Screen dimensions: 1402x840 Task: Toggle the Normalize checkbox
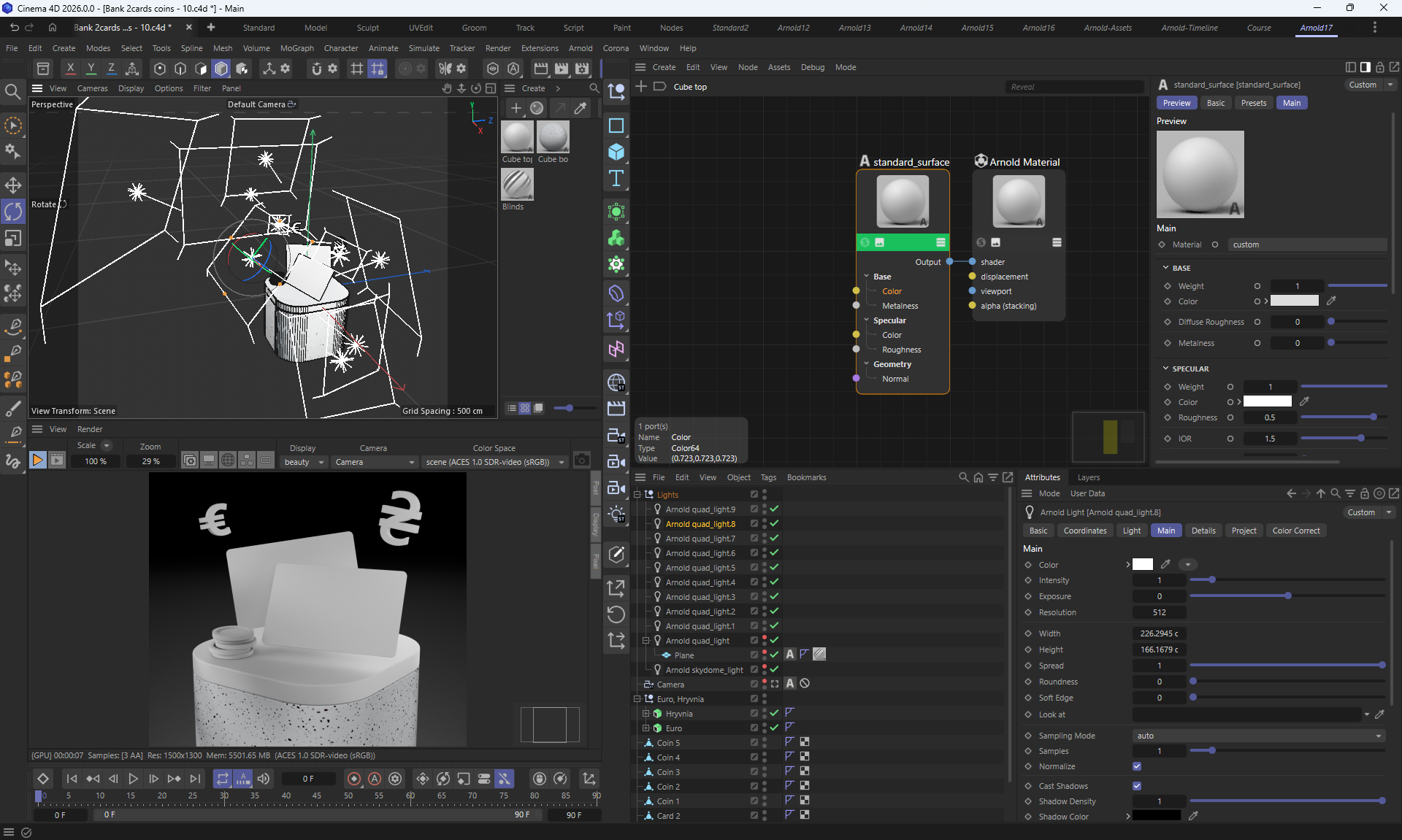pos(1137,766)
